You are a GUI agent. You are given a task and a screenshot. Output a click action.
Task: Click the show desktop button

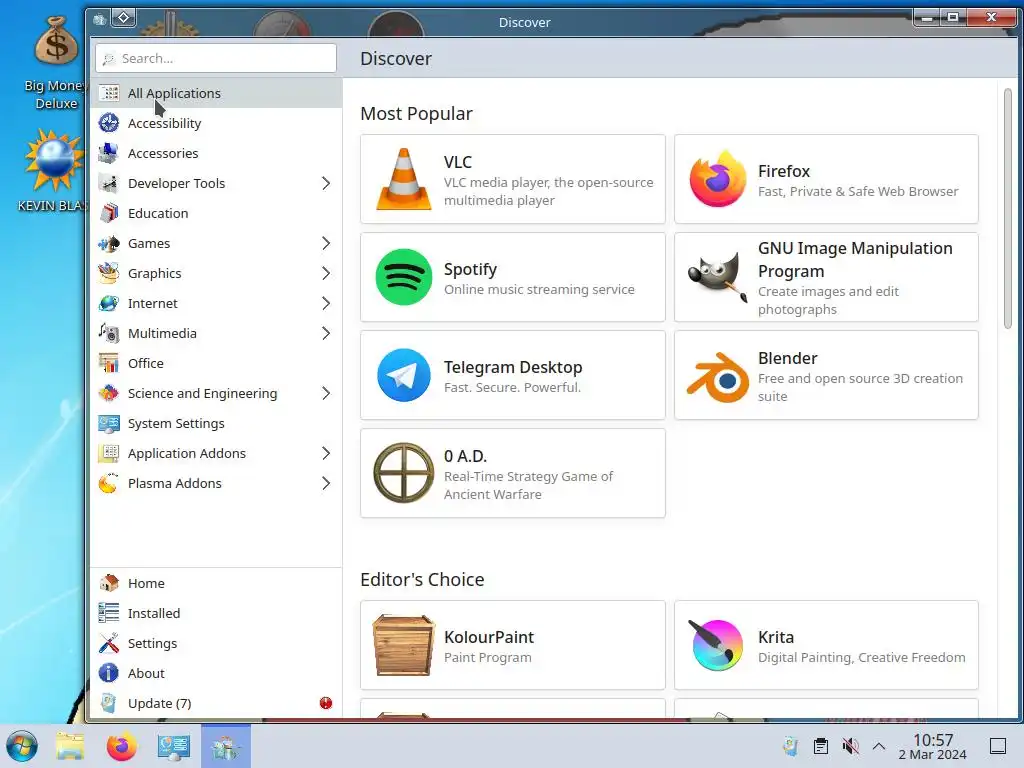[998, 746]
